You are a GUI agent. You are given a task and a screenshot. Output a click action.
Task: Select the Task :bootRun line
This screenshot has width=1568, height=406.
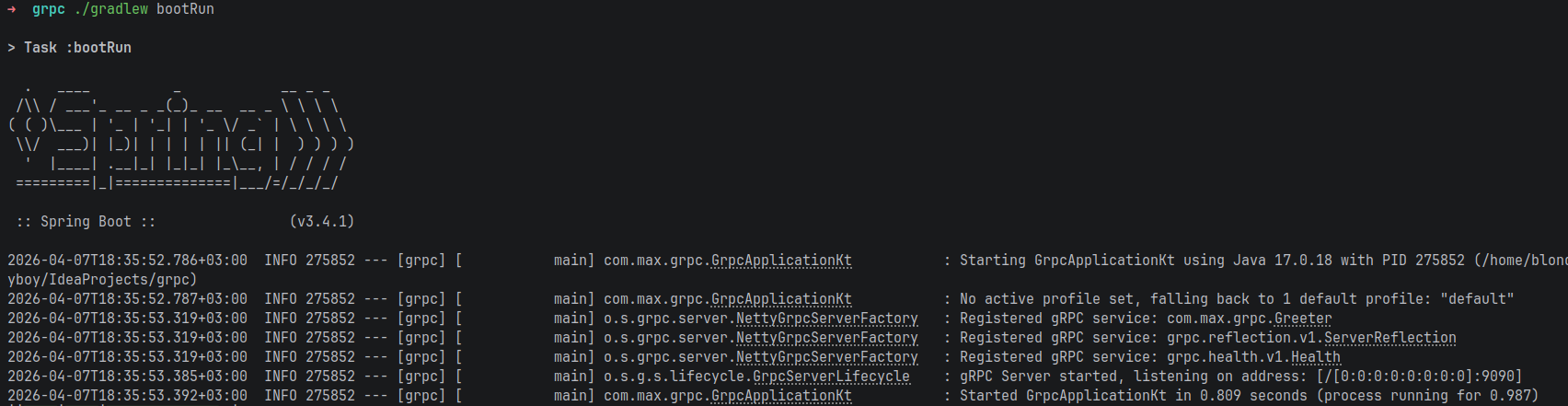(x=69, y=48)
